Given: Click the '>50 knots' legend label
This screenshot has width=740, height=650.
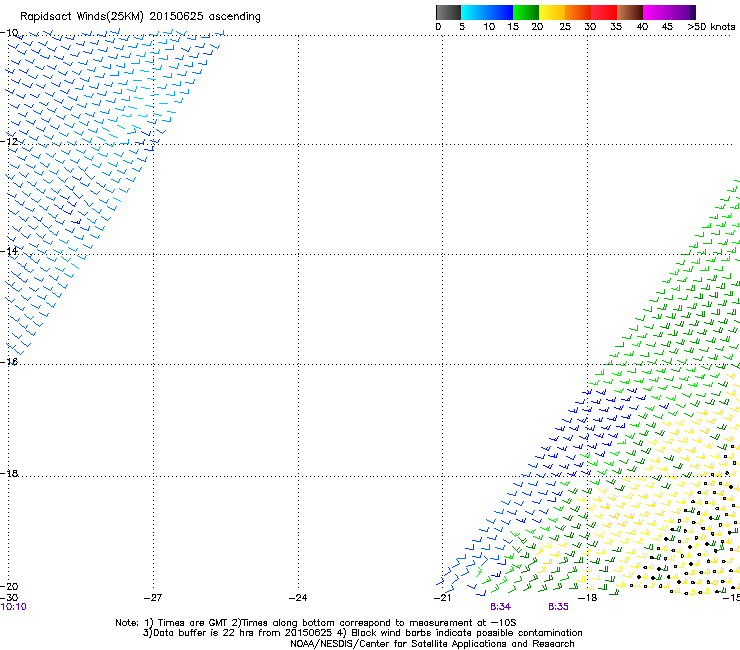Looking at the screenshot, I should [x=711, y=27].
